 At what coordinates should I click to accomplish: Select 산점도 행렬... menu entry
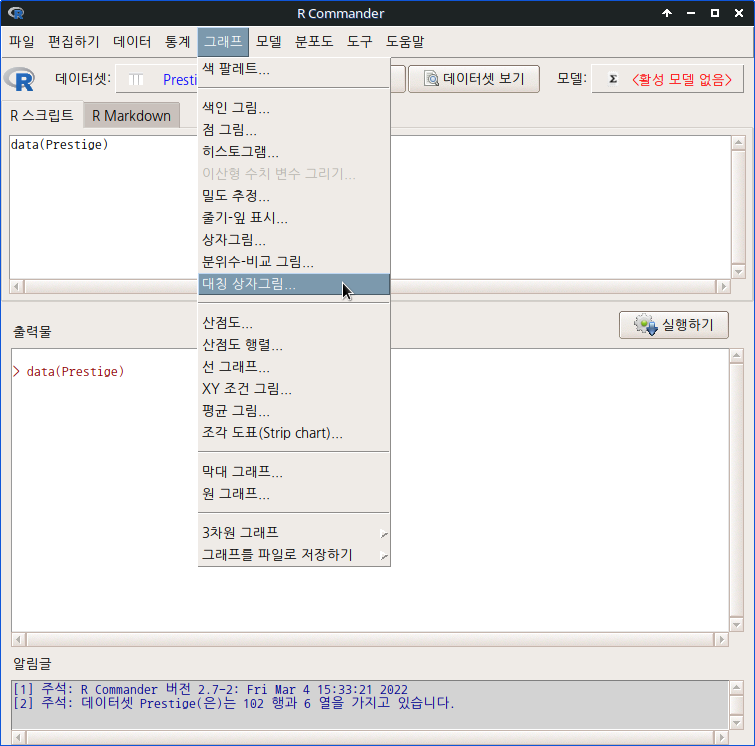[294, 345]
